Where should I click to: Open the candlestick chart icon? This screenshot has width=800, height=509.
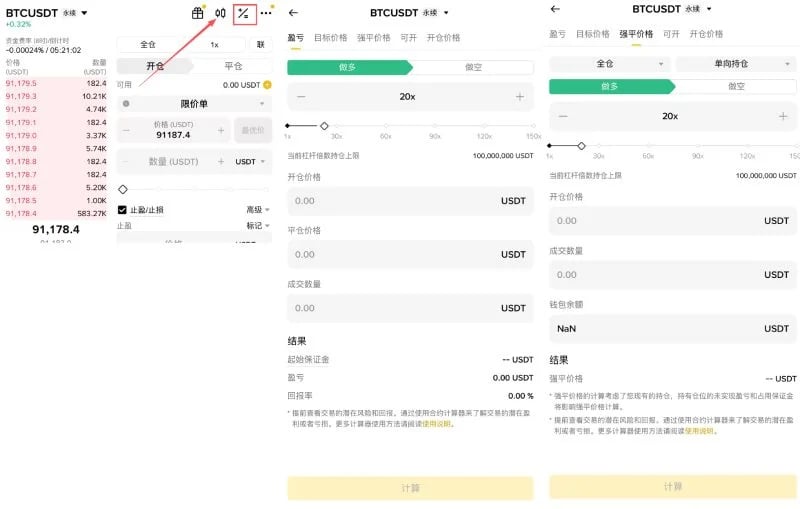click(220, 13)
